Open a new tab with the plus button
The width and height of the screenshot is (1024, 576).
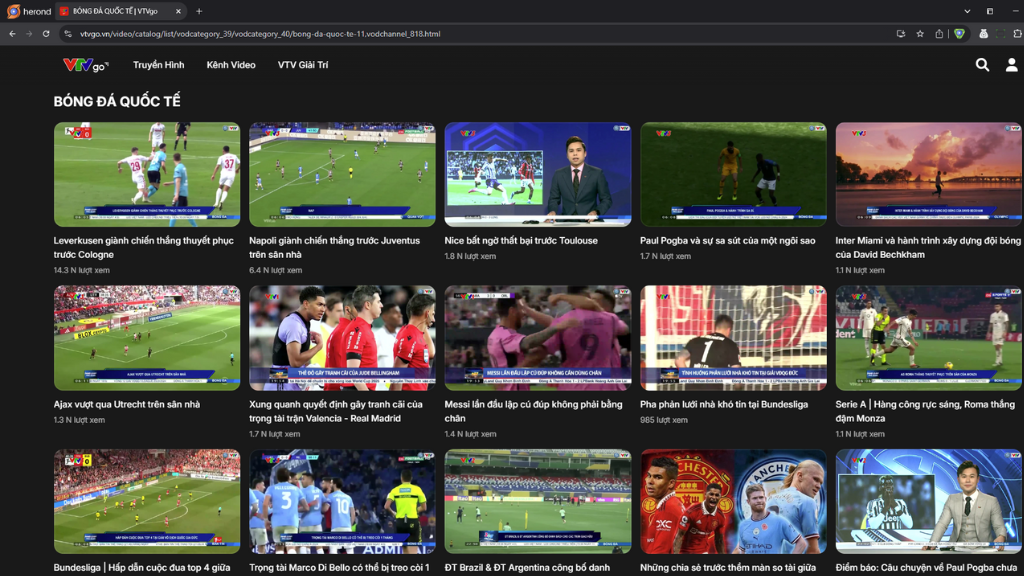[199, 11]
